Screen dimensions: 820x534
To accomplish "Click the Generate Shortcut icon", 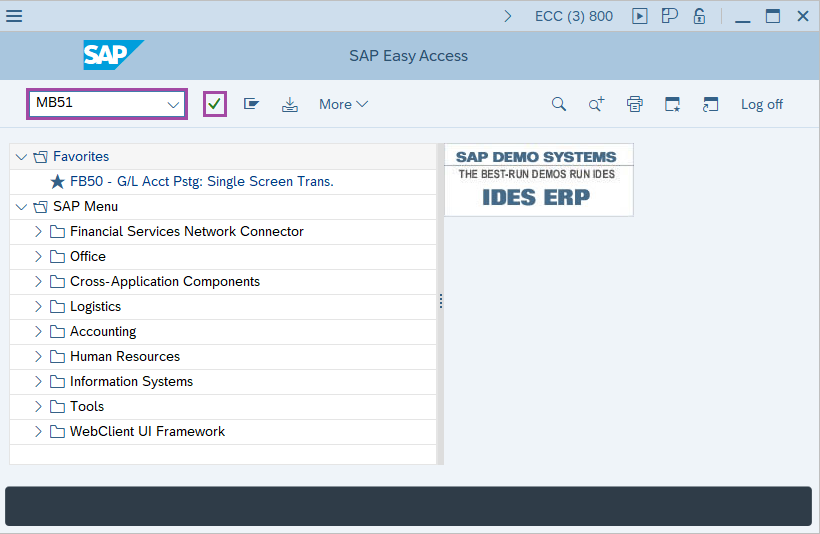I will [x=710, y=104].
